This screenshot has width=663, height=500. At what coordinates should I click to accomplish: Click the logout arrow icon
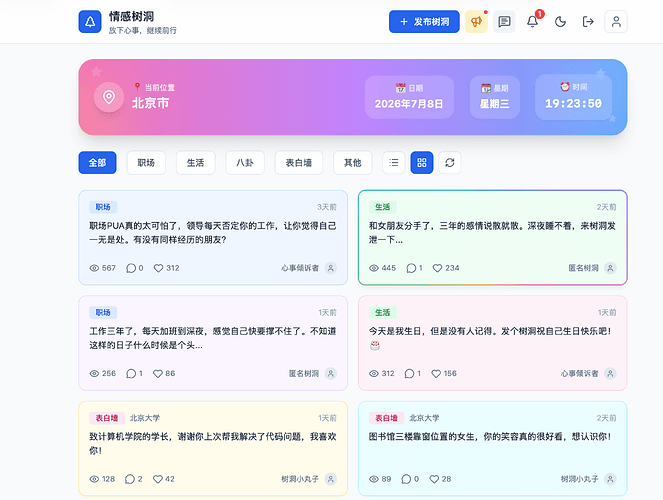click(x=588, y=22)
